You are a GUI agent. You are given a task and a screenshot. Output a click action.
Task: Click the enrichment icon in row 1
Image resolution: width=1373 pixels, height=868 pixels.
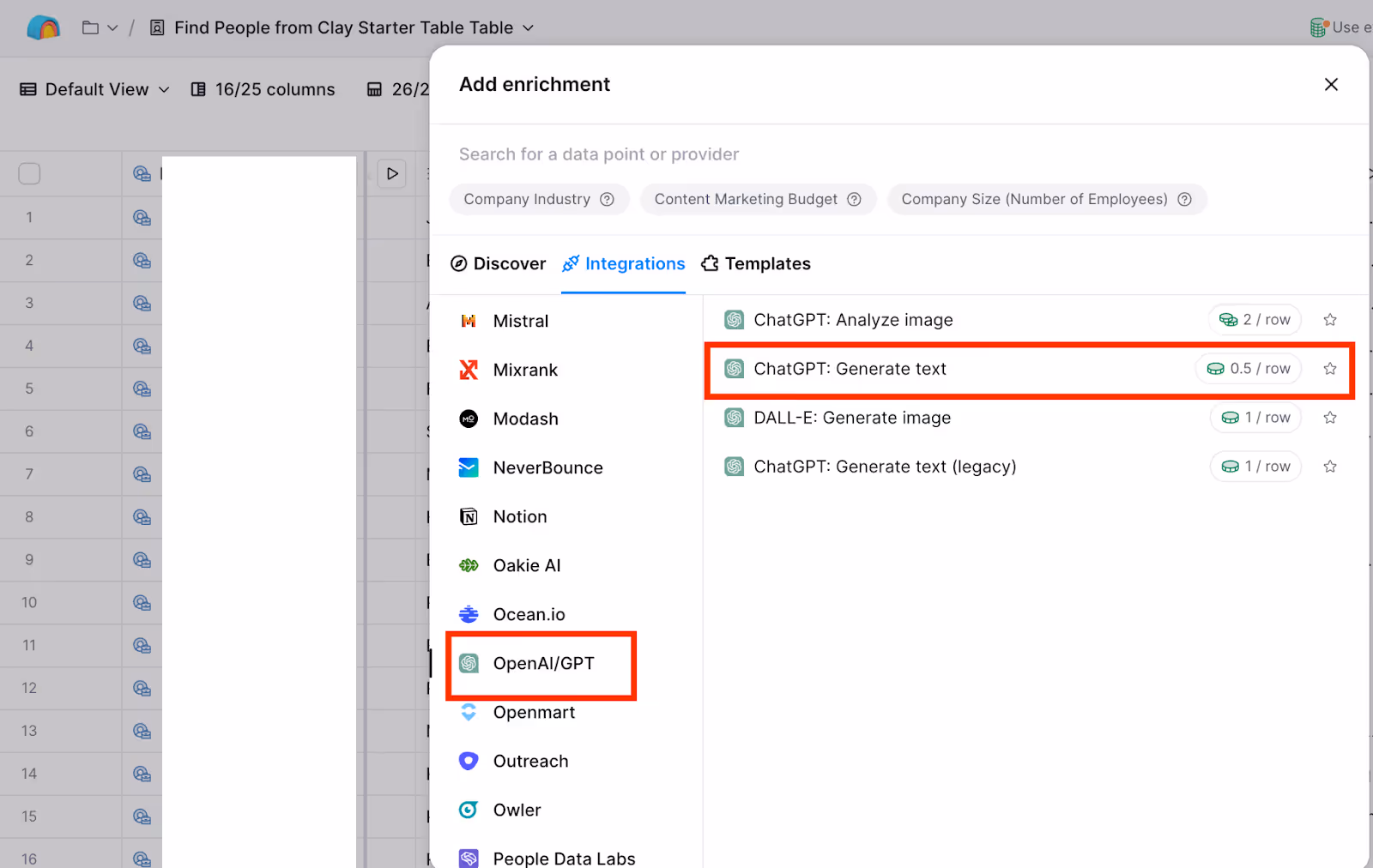[x=142, y=218]
